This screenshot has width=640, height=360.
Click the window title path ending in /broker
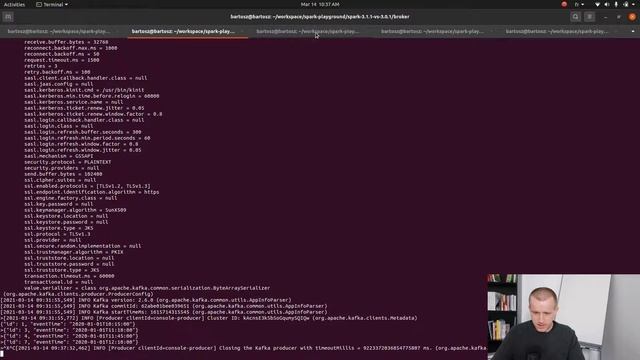pyautogui.click(x=320, y=17)
